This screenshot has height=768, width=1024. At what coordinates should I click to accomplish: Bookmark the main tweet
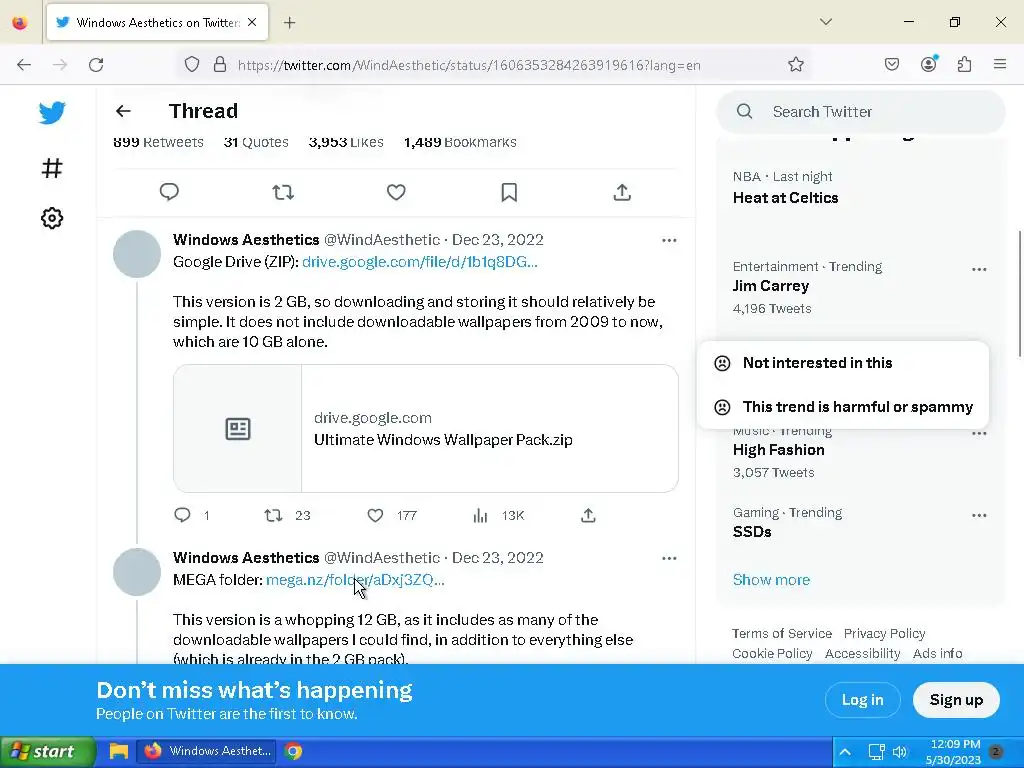point(509,192)
